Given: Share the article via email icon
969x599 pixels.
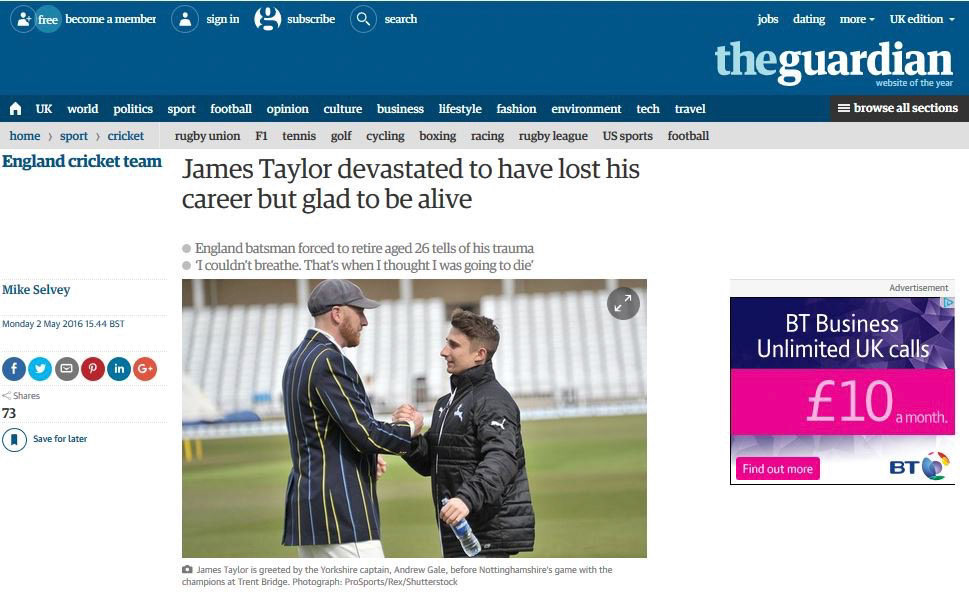Looking at the screenshot, I should (x=66, y=369).
